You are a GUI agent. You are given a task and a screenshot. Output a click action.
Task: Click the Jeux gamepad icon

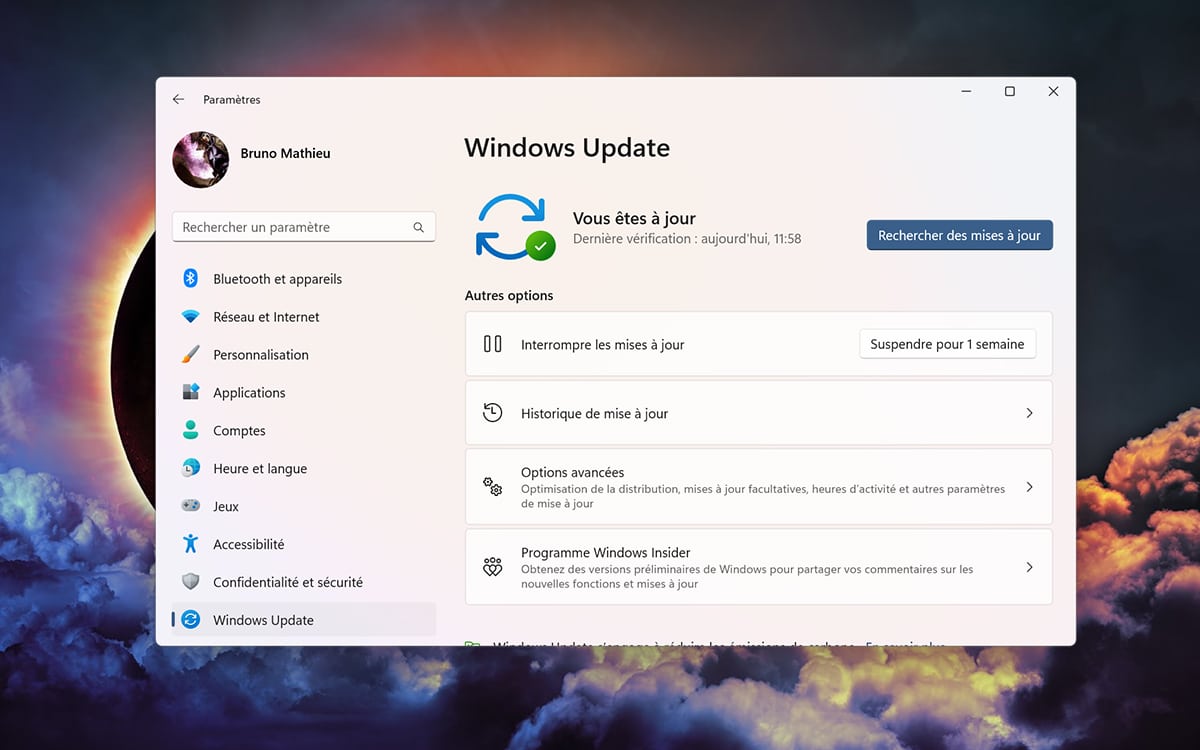click(x=190, y=506)
